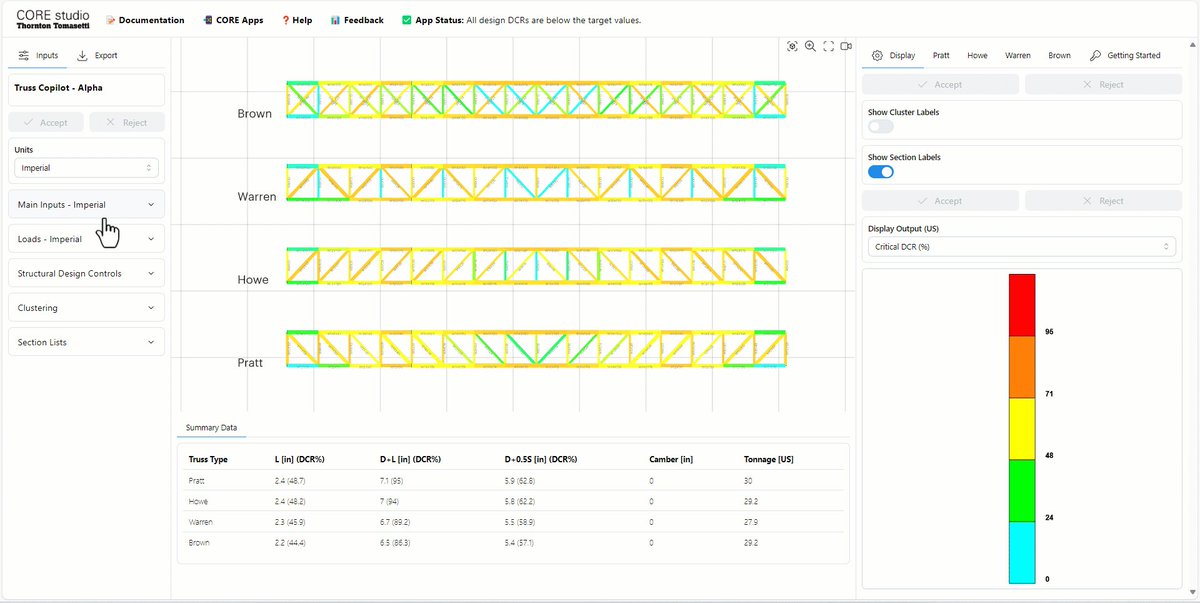Click the focus/recenter view icon
This screenshot has height=603, width=1200.
click(x=792, y=46)
